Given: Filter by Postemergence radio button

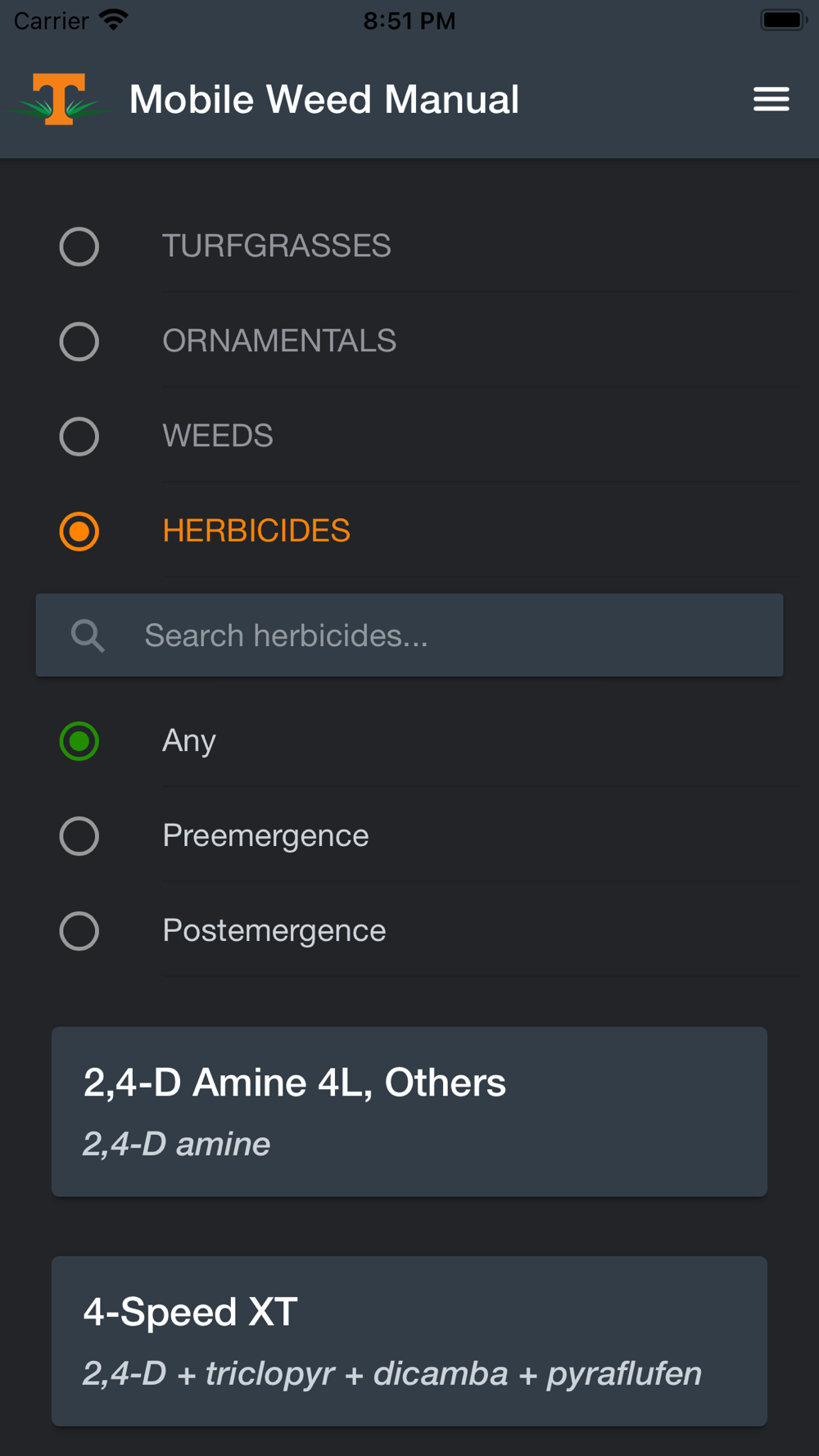Looking at the screenshot, I should click(79, 931).
